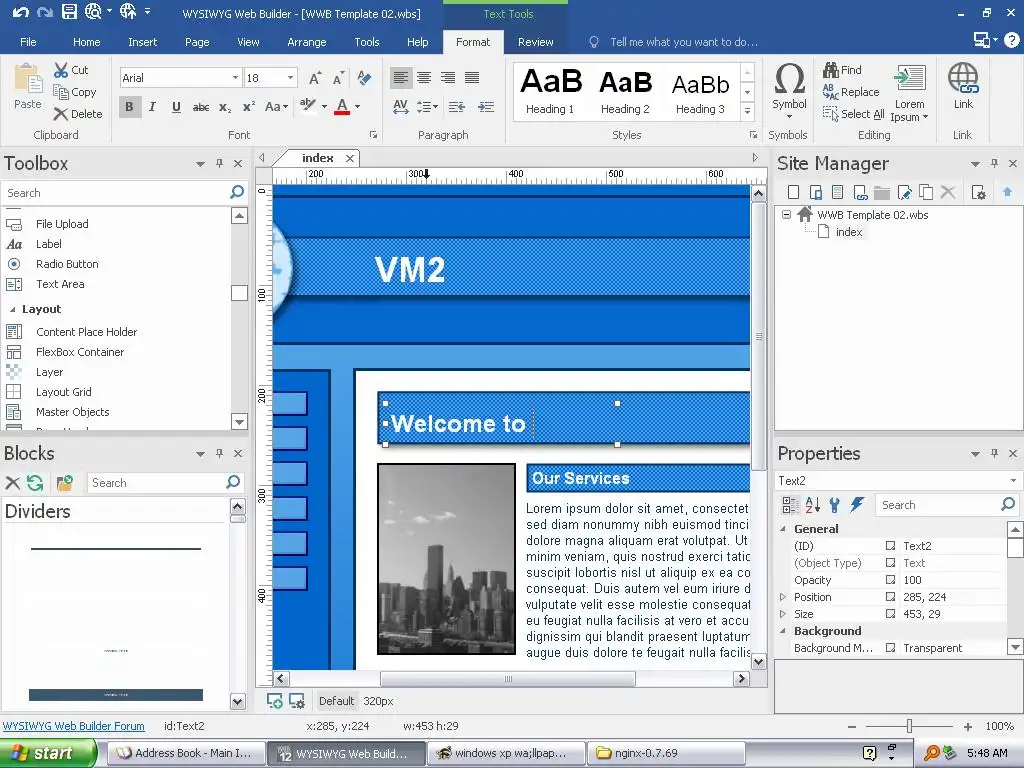Switch to the Review ribbon tab
The width and height of the screenshot is (1024, 768).
536,42
